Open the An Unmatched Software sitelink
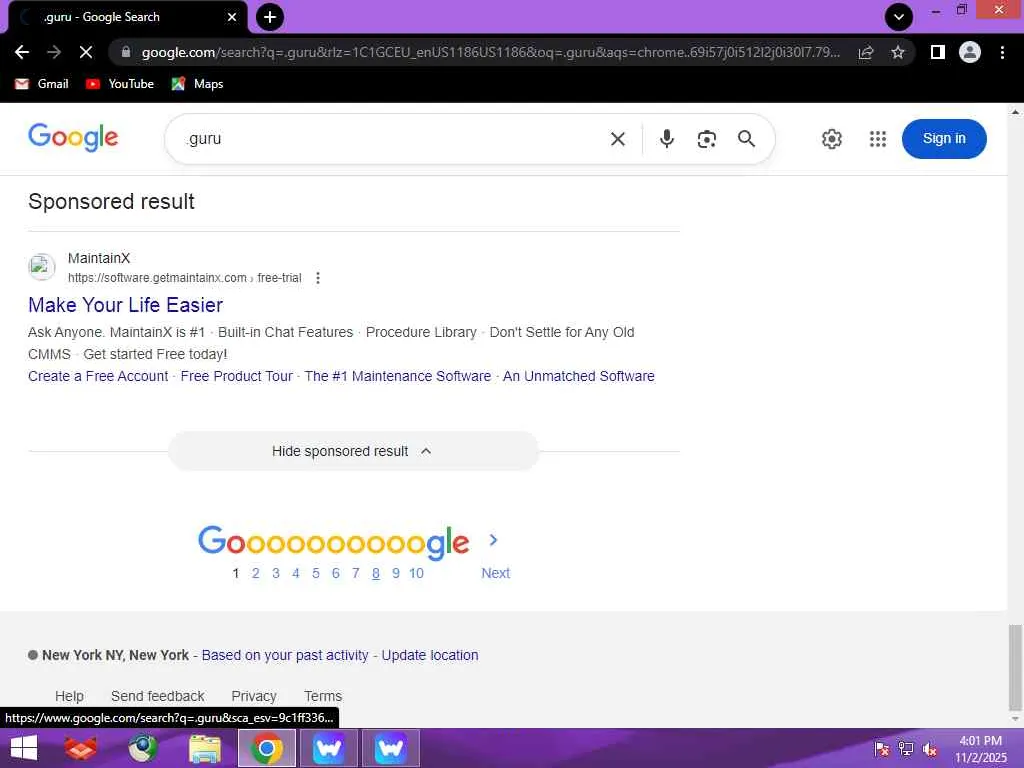Screen dimensions: 1024x768 coord(579,376)
